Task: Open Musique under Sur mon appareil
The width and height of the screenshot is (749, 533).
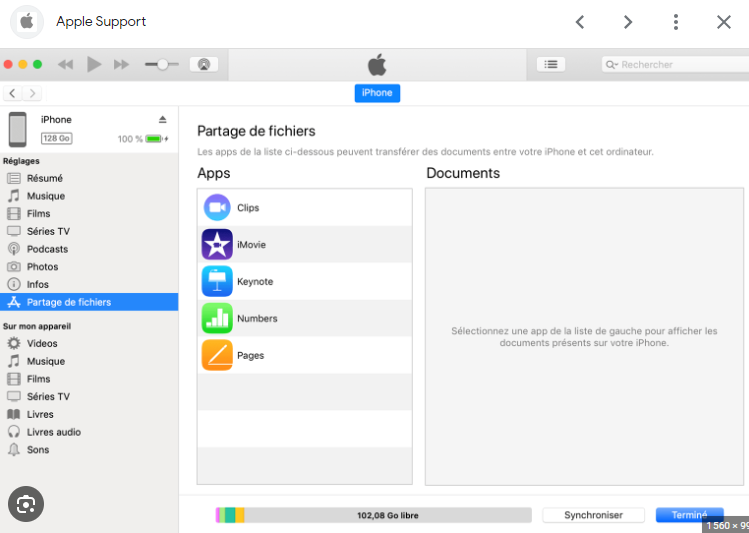Action: pyautogui.click(x=89, y=361)
